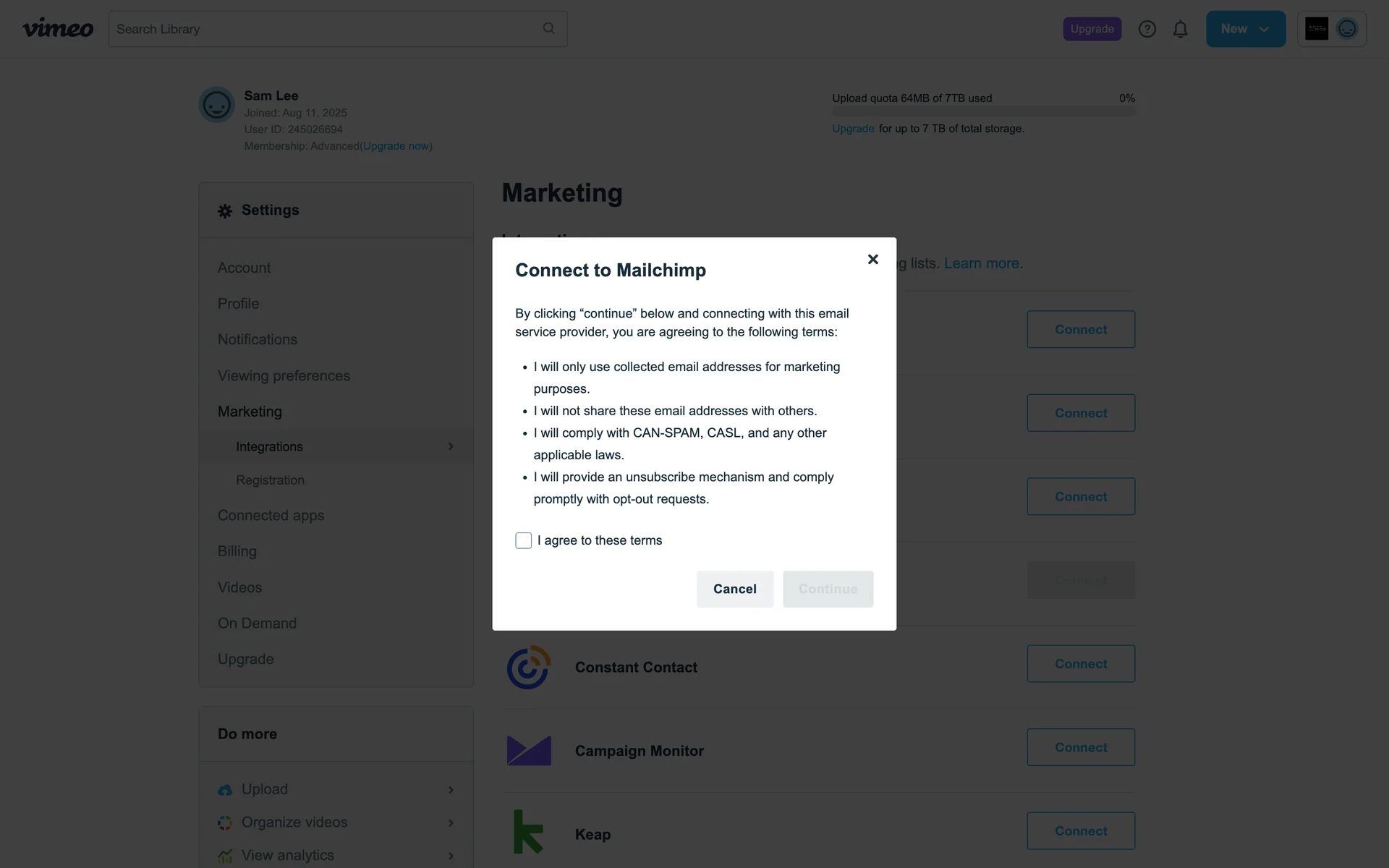
Task: Open the Billing settings item
Action: [x=237, y=551]
